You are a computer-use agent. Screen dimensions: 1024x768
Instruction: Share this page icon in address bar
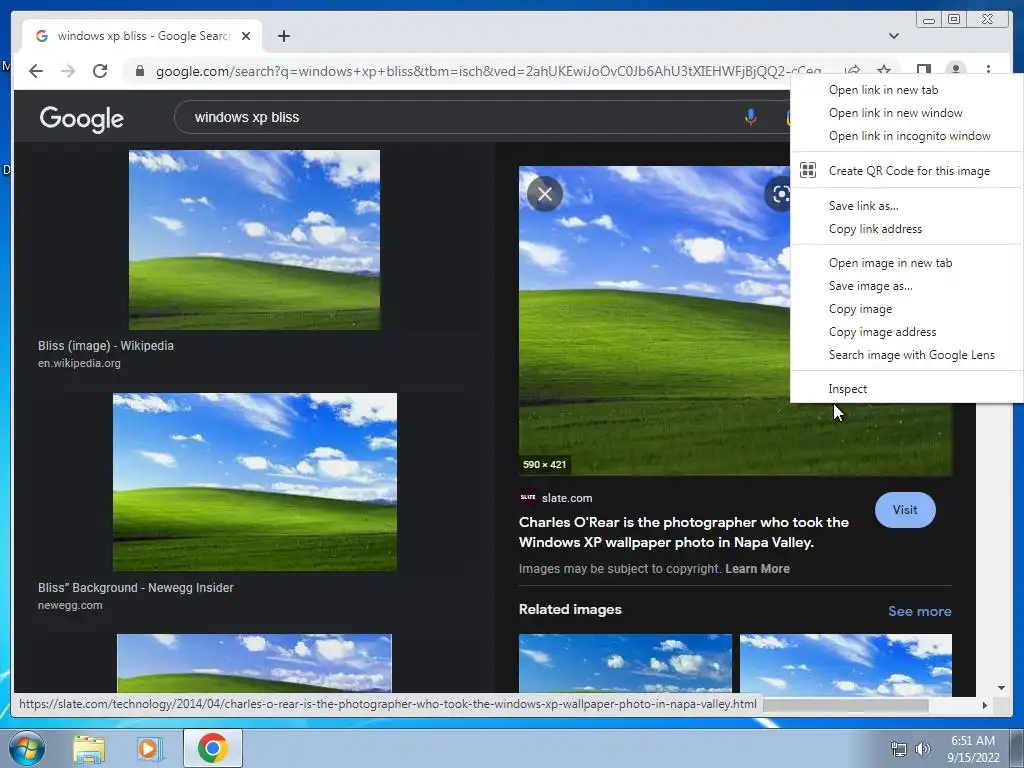click(852, 71)
